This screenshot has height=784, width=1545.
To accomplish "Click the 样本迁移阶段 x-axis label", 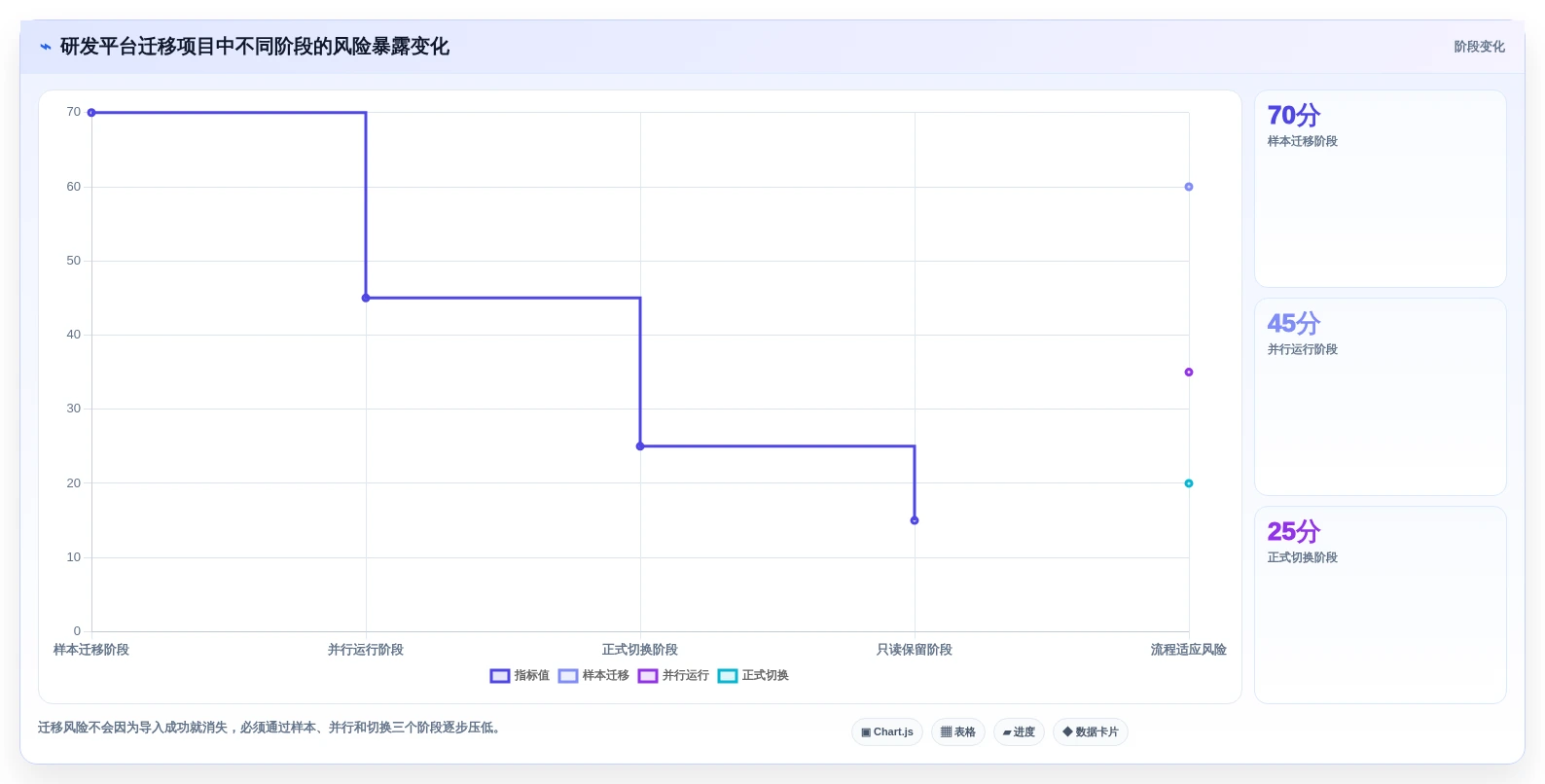I will [91, 650].
